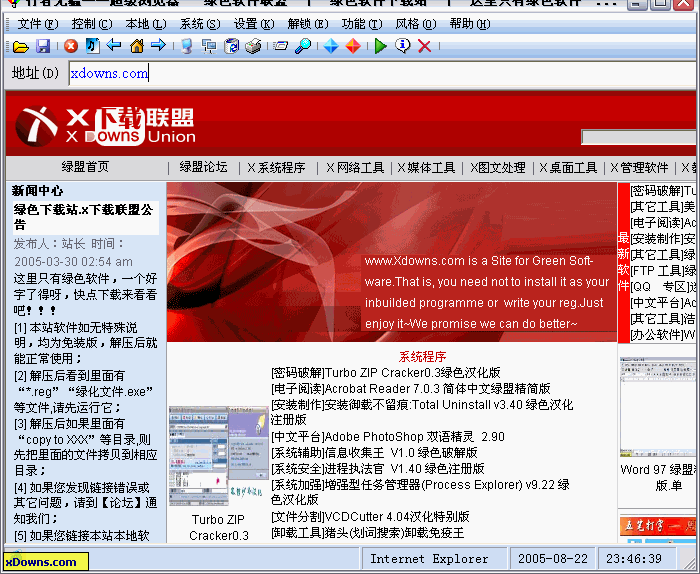
Task: Click the printer icon
Action: (253, 46)
